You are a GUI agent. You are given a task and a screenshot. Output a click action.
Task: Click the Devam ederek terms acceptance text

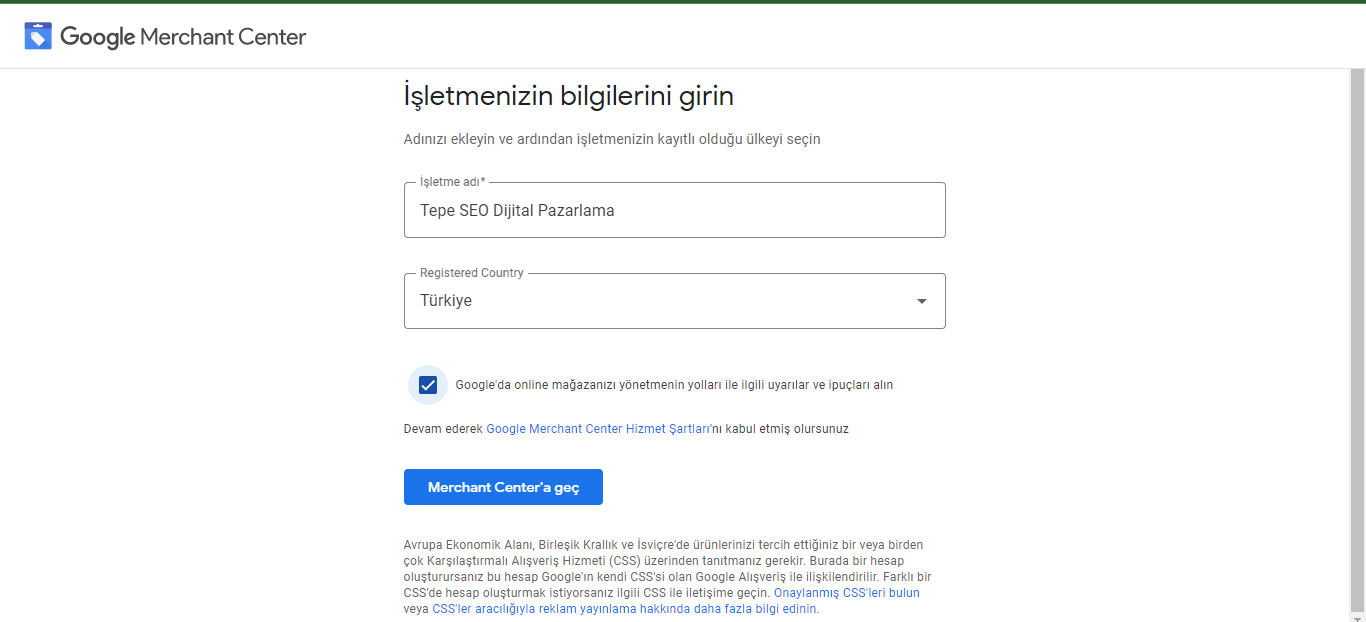click(444, 429)
